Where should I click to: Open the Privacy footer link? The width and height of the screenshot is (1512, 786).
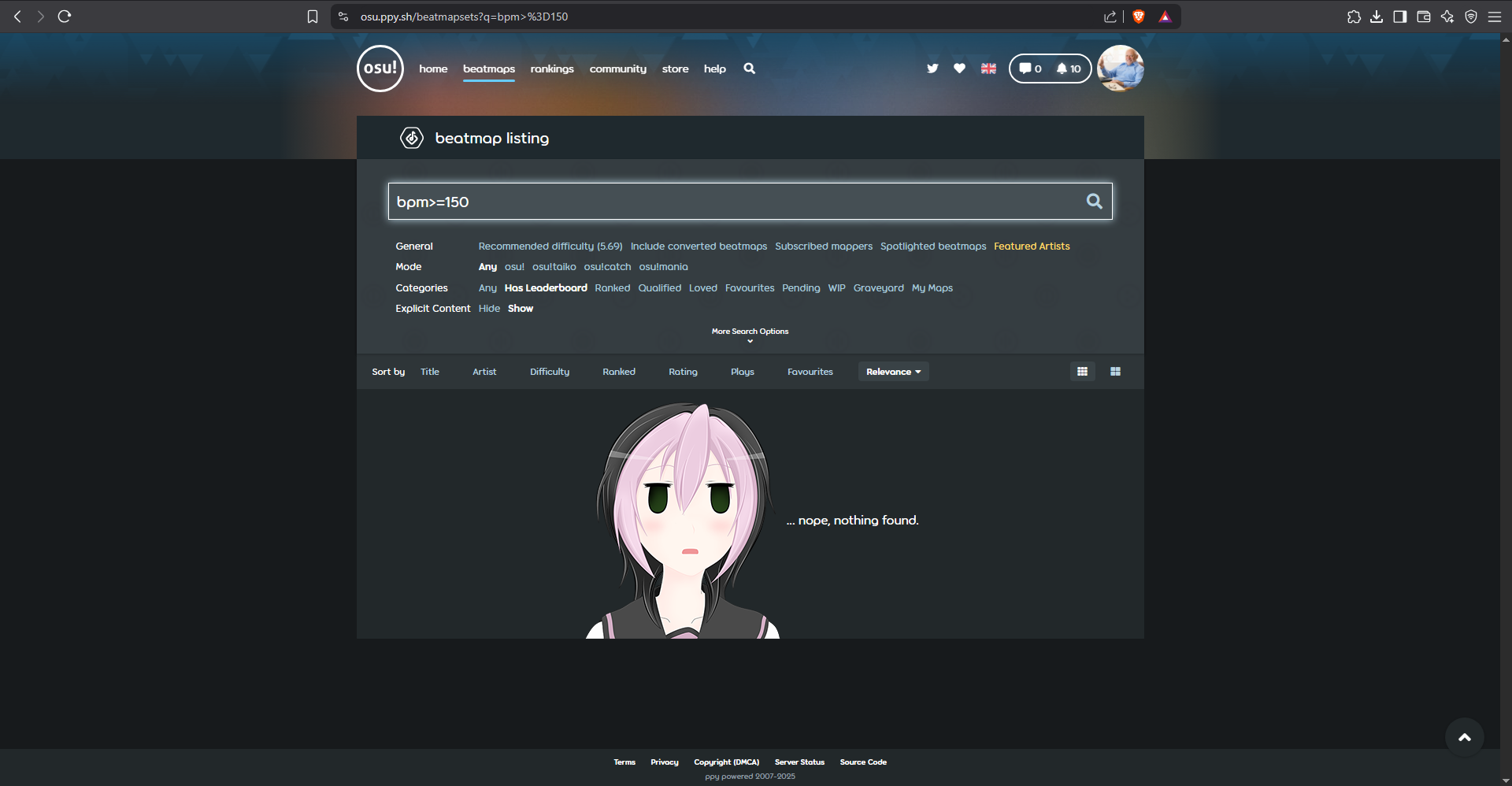[665, 762]
